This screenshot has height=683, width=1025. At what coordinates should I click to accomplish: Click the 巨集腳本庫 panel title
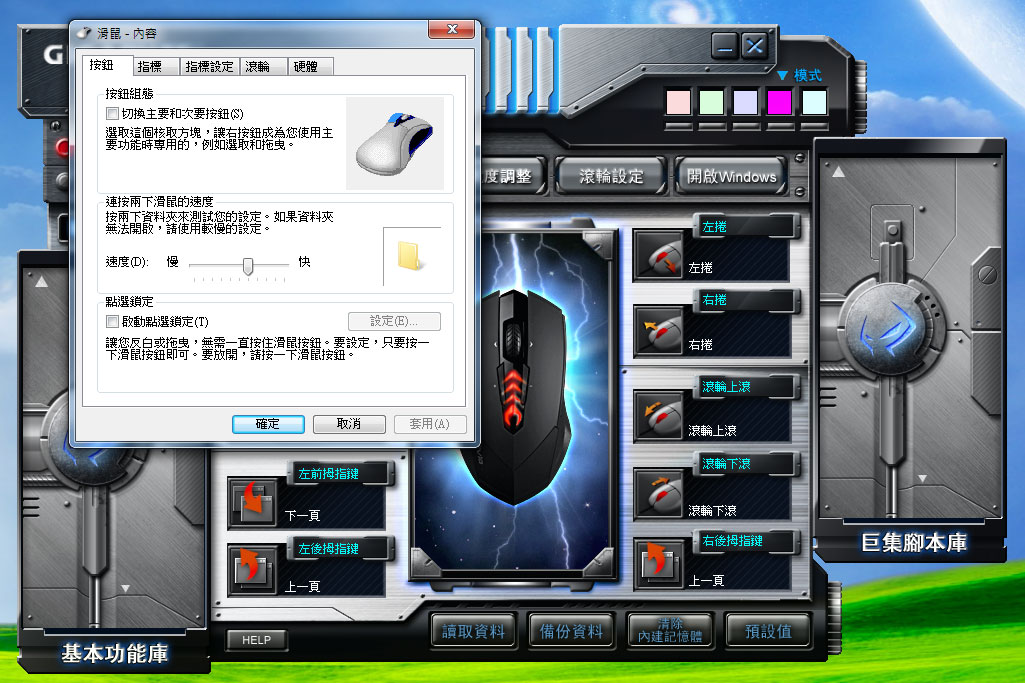pos(914,542)
